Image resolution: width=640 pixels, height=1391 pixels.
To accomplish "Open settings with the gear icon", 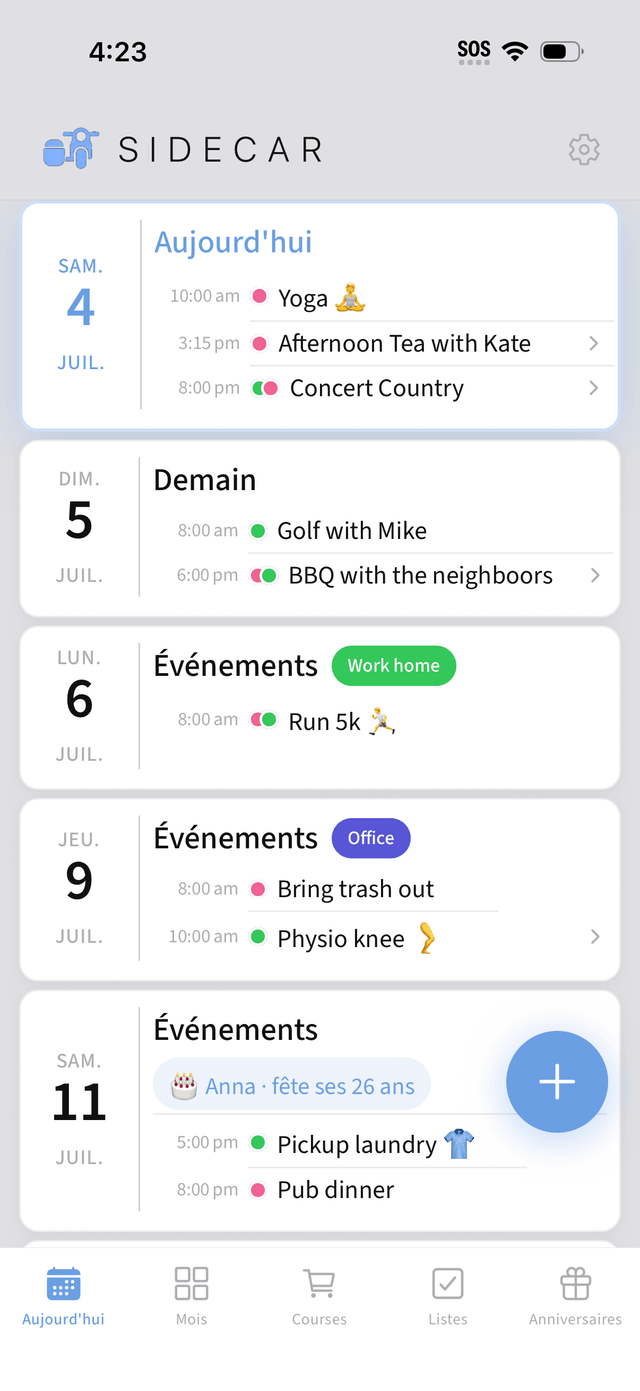I will [584, 150].
